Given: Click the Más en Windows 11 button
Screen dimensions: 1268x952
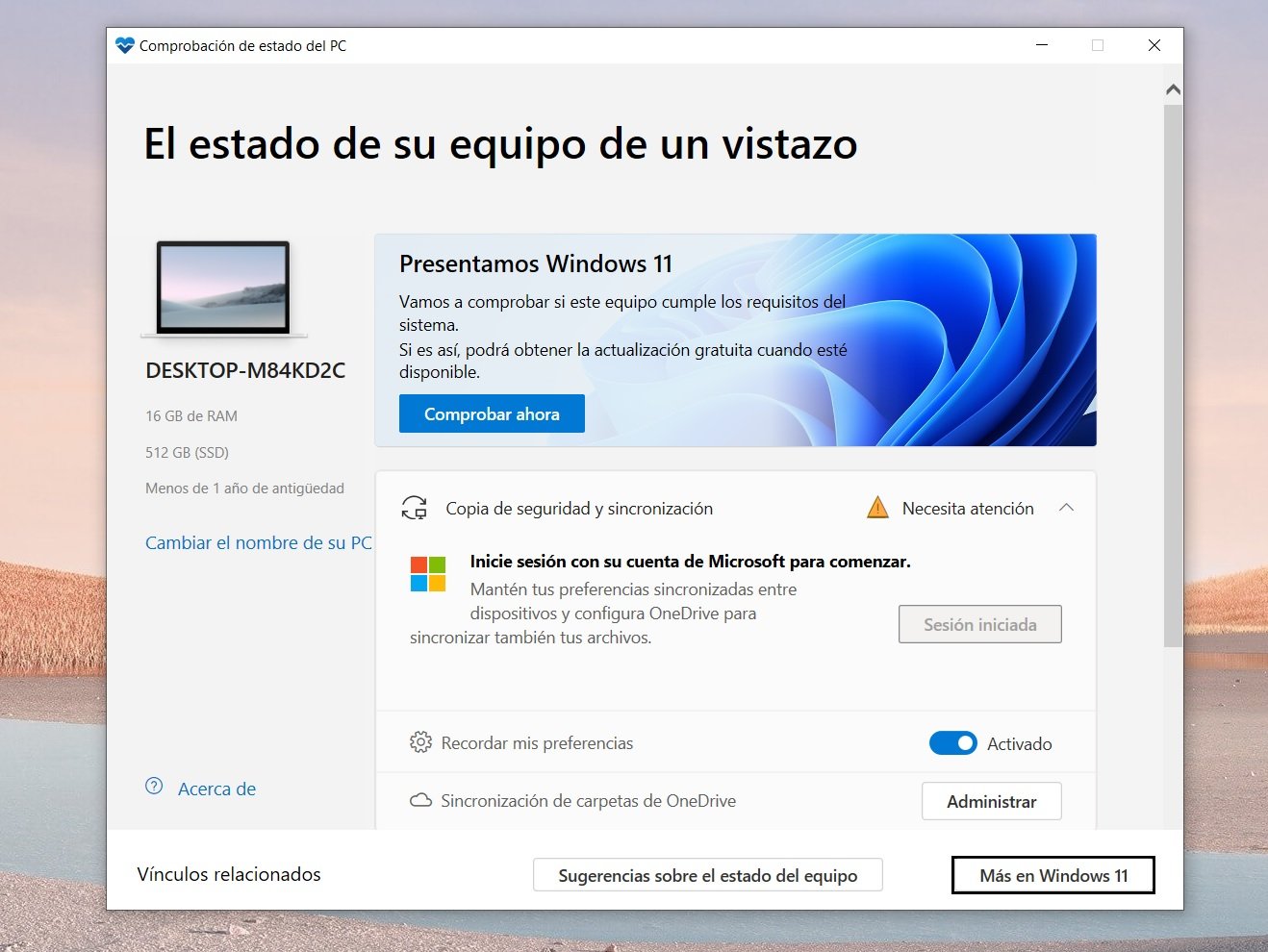Looking at the screenshot, I should (x=1053, y=875).
